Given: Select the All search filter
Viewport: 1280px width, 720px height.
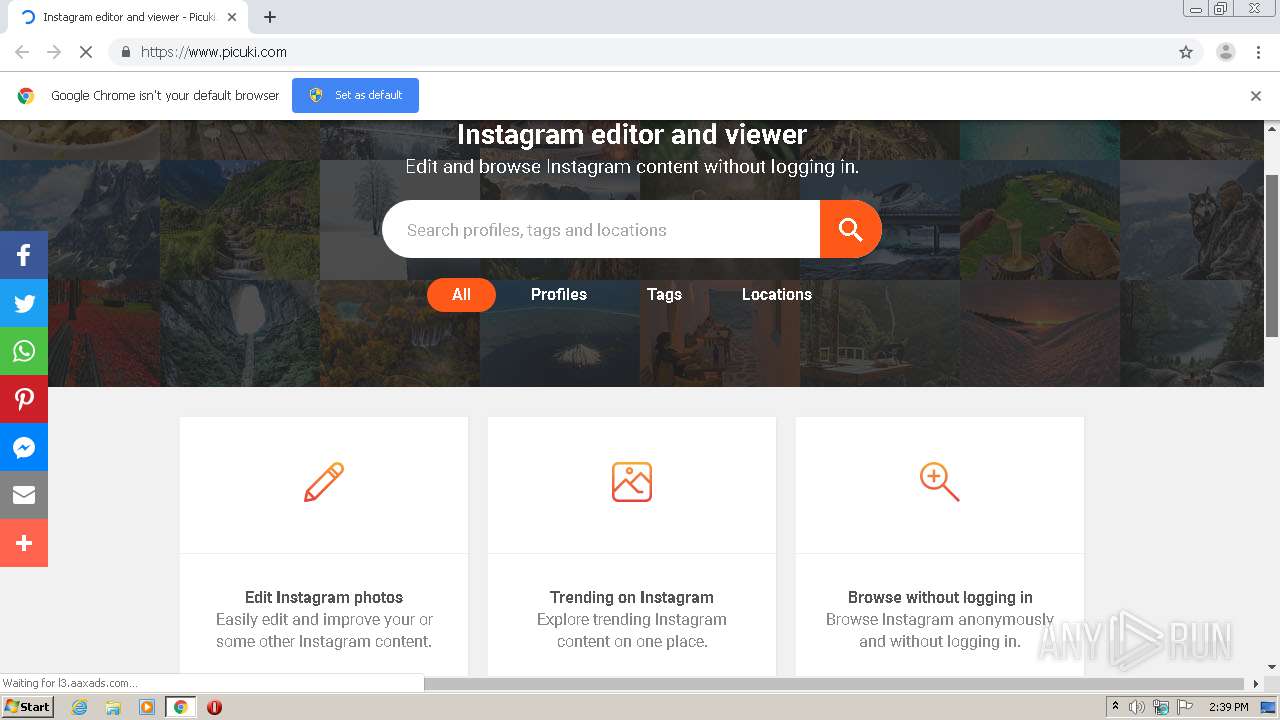Looking at the screenshot, I should (461, 295).
